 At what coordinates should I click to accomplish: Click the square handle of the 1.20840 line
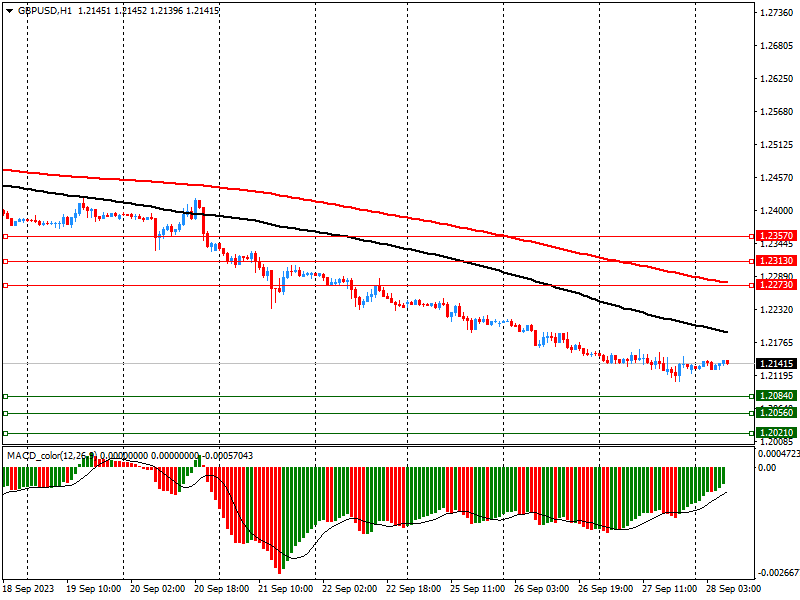tap(6, 396)
